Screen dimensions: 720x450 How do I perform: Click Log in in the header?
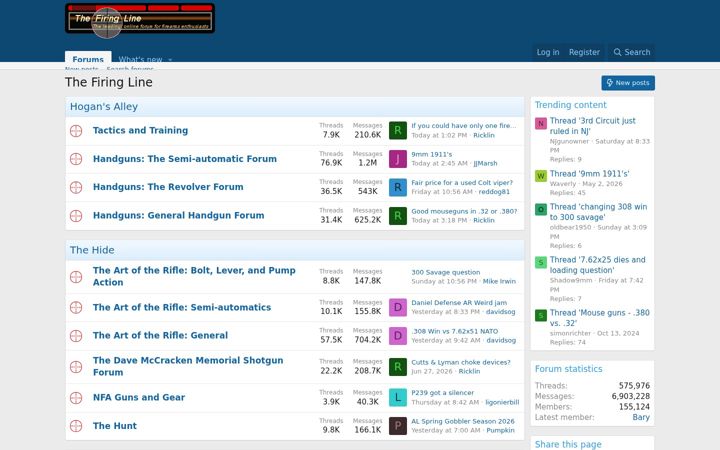click(x=548, y=52)
